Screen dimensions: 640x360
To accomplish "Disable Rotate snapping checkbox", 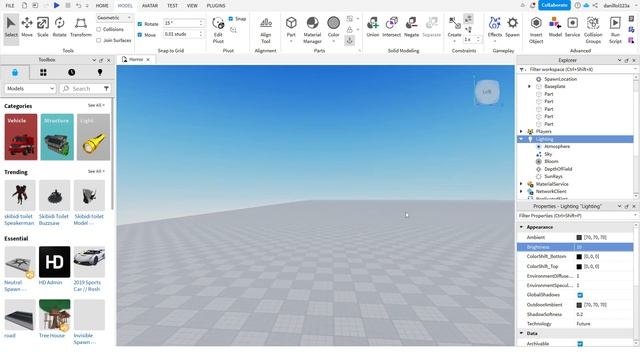I will (140, 24).
